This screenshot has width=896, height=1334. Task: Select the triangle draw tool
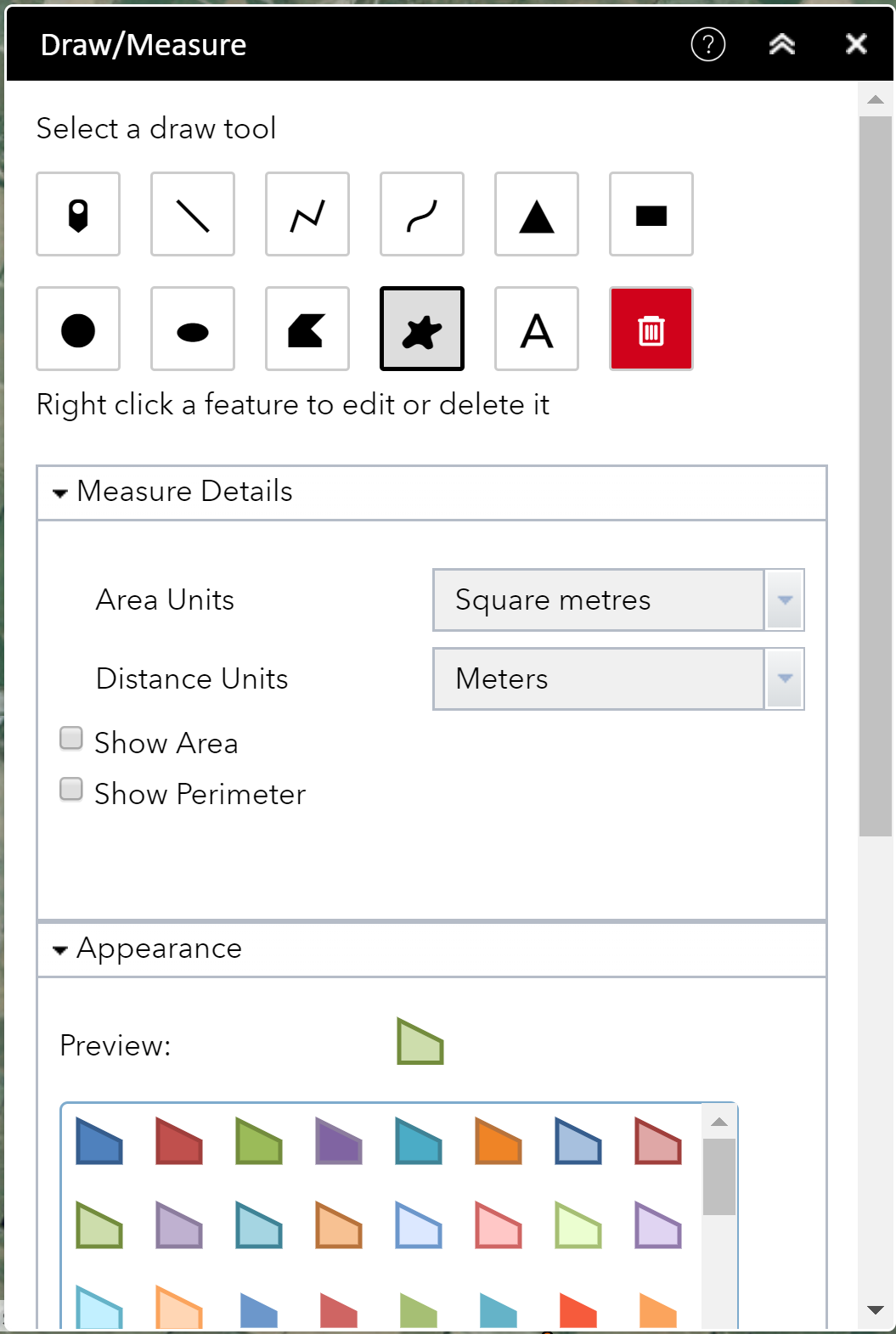(x=537, y=214)
